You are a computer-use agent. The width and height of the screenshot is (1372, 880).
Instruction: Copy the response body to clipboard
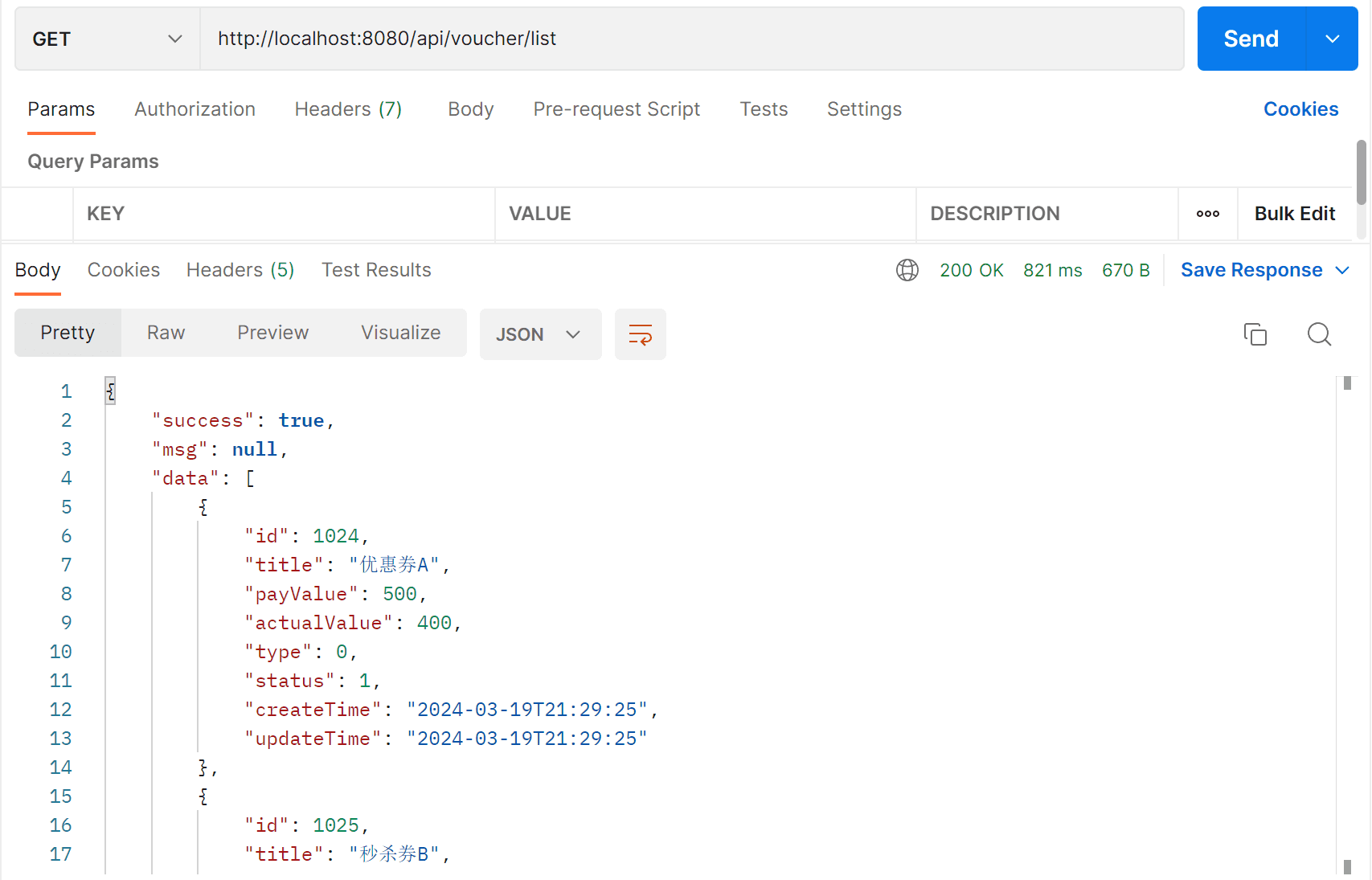point(1255,334)
